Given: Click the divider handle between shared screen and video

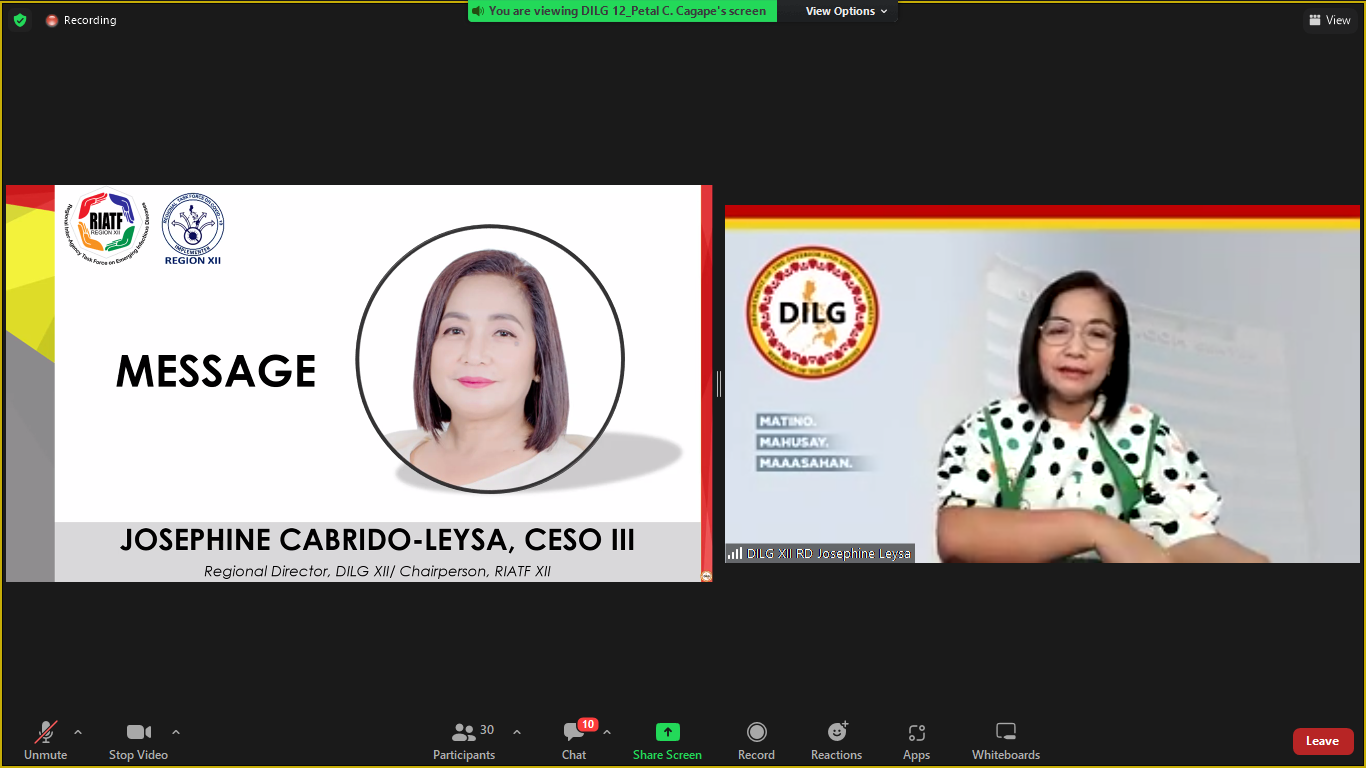Looking at the screenshot, I should point(718,383).
